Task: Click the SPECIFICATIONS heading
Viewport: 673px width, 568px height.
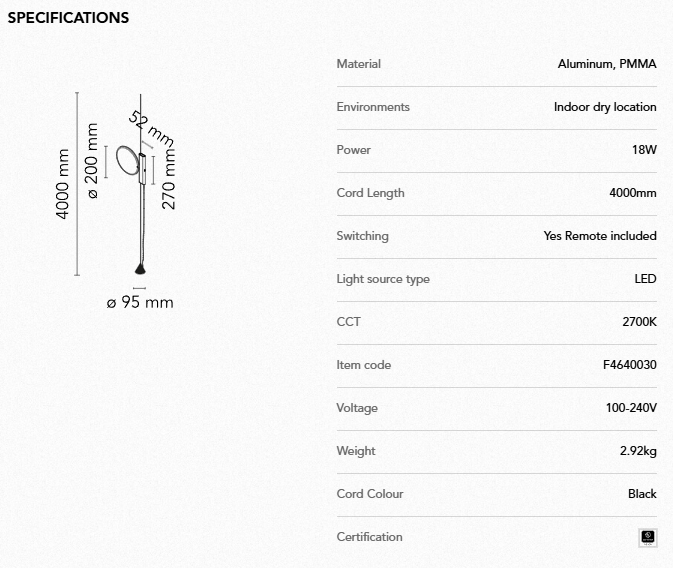Action: point(68,18)
